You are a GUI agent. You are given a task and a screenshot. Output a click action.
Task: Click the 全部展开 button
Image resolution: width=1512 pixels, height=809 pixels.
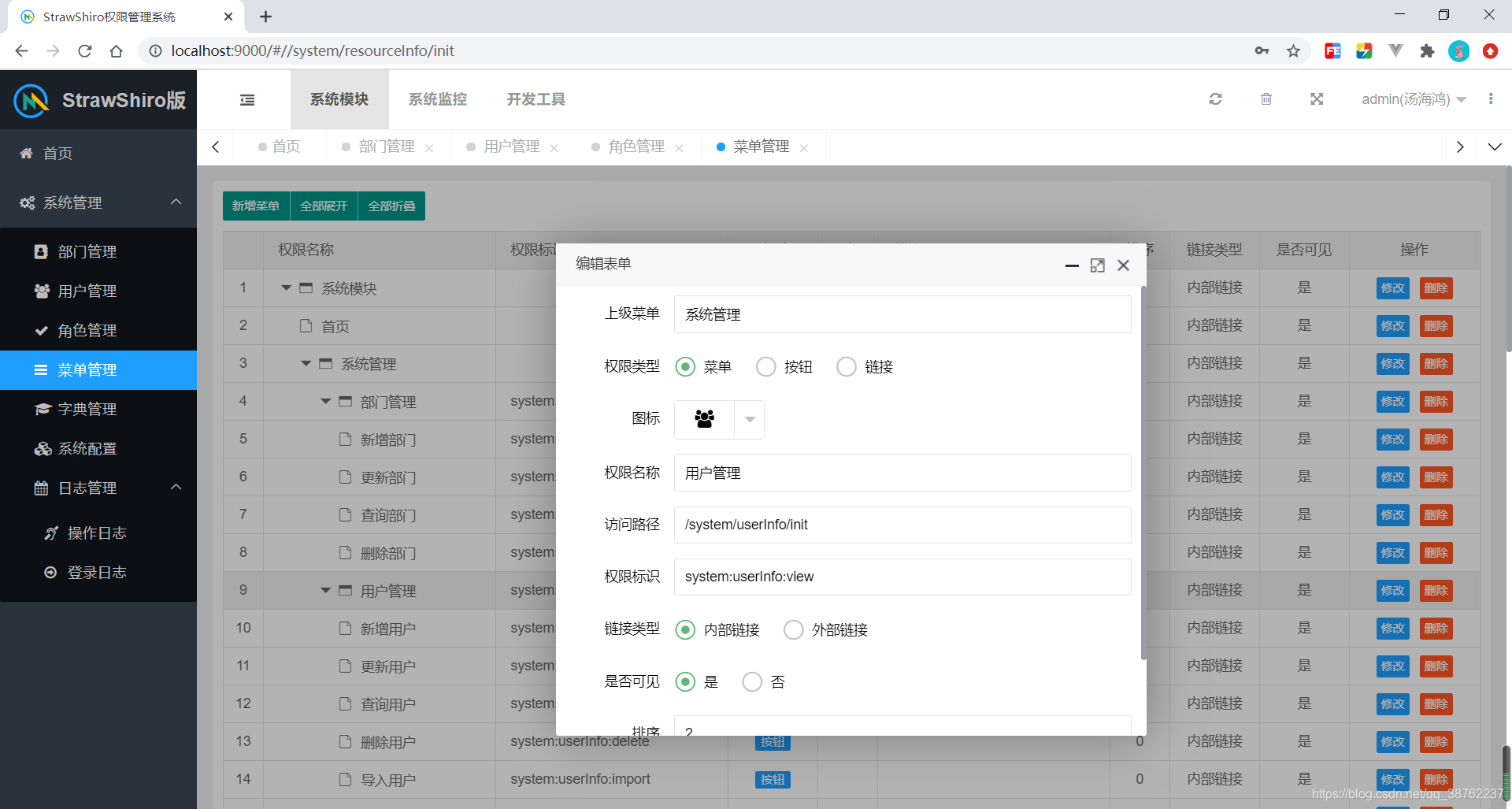[x=324, y=206]
